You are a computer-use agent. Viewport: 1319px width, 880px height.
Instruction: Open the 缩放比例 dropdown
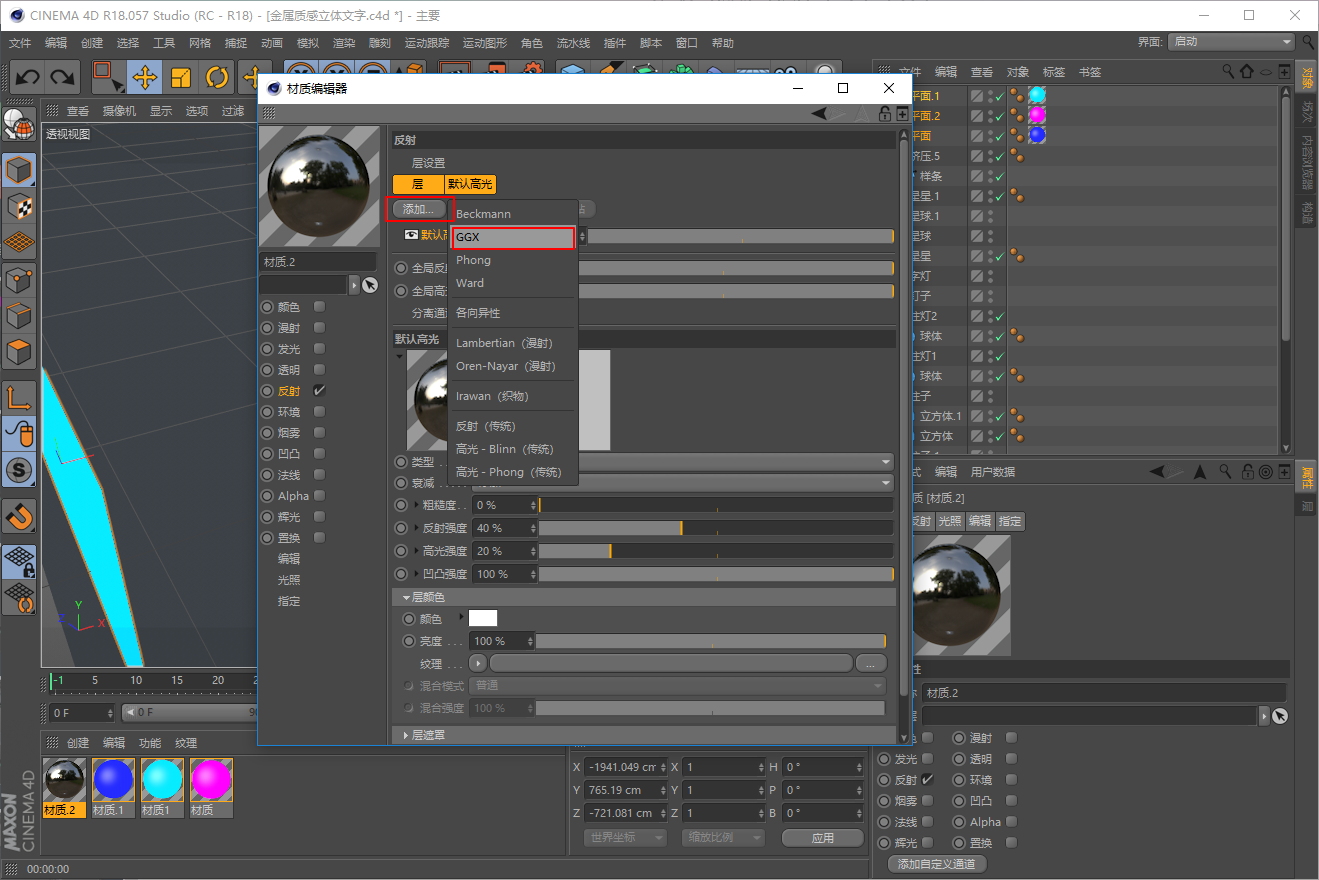(723, 837)
